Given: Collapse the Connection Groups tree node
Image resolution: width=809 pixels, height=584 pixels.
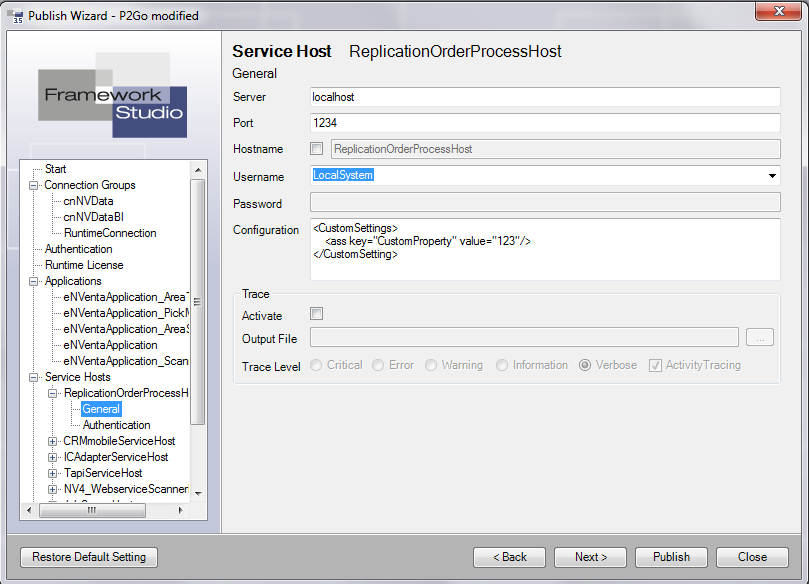Looking at the screenshot, I should tap(34, 185).
